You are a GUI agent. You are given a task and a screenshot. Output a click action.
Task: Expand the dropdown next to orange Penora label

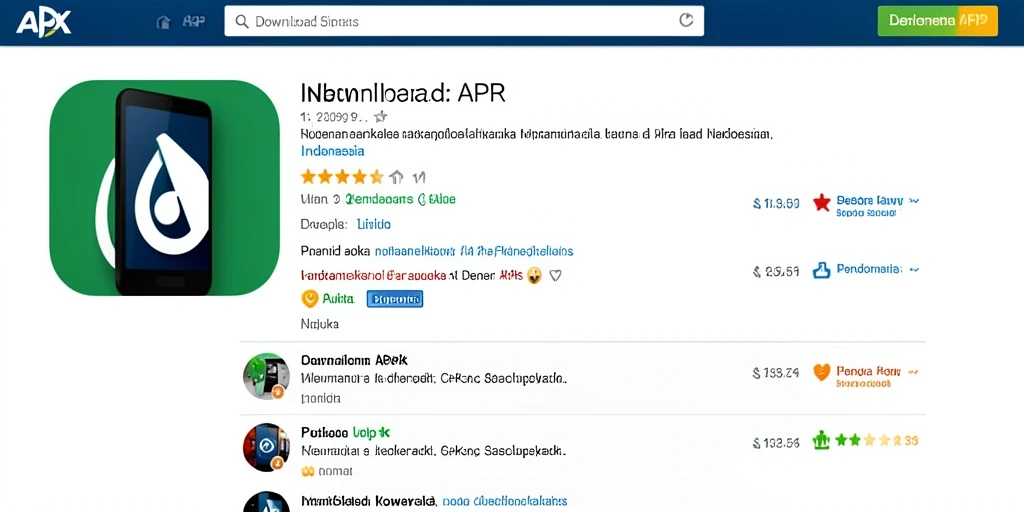coord(913,372)
